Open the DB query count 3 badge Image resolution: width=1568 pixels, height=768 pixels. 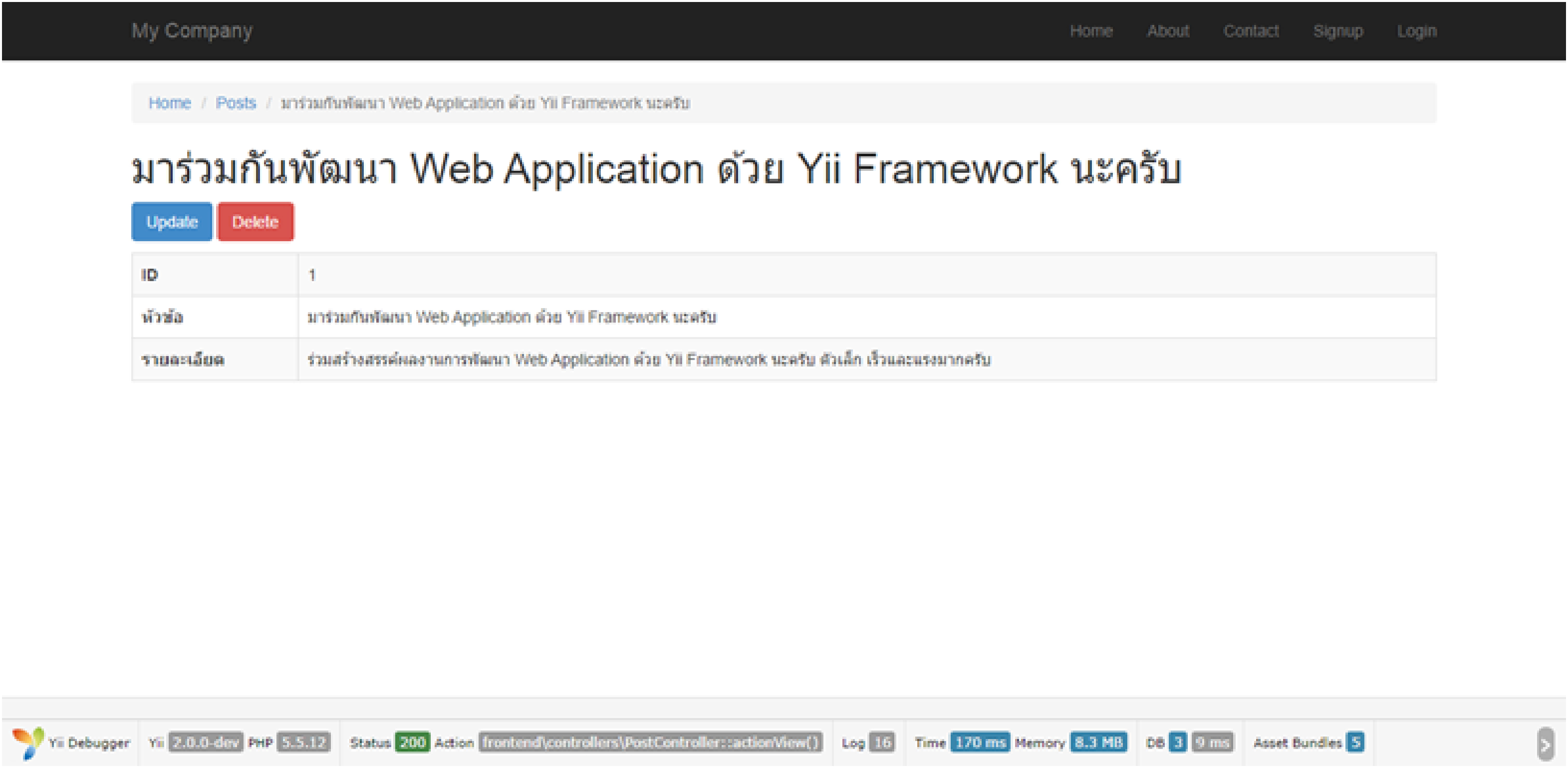click(1177, 743)
